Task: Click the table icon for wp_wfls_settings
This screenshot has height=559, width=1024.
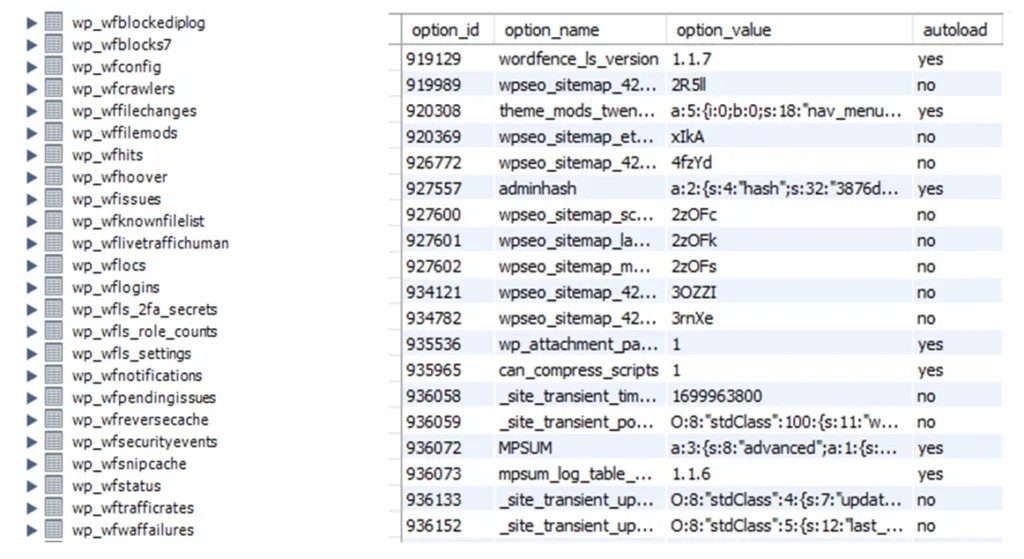Action: 54,353
